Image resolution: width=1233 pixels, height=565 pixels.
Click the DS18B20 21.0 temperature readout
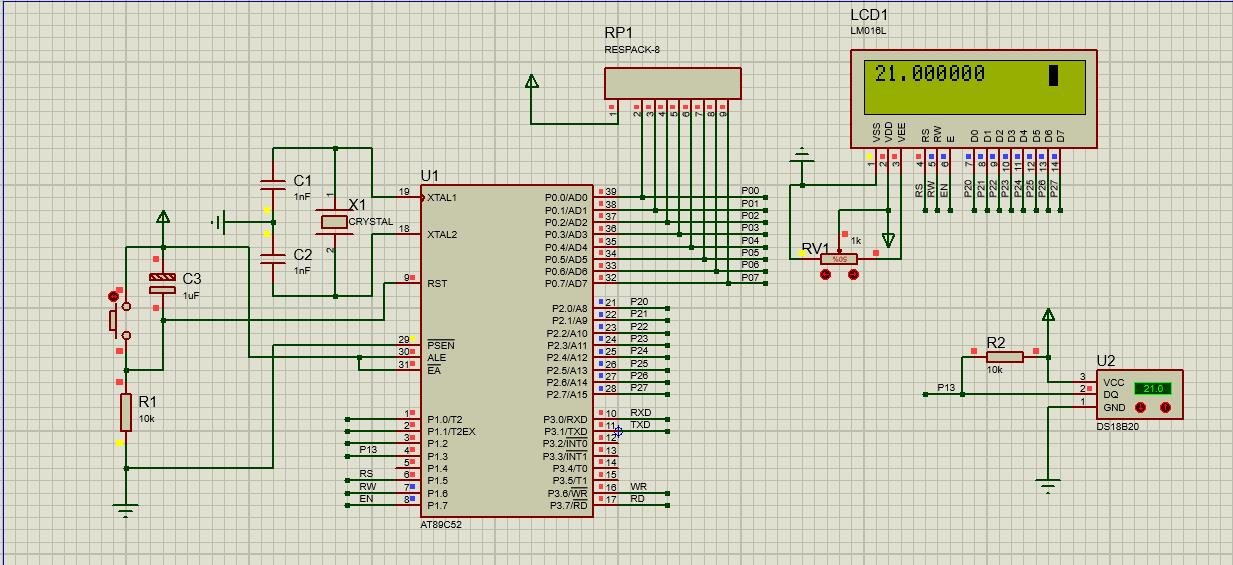1152,388
